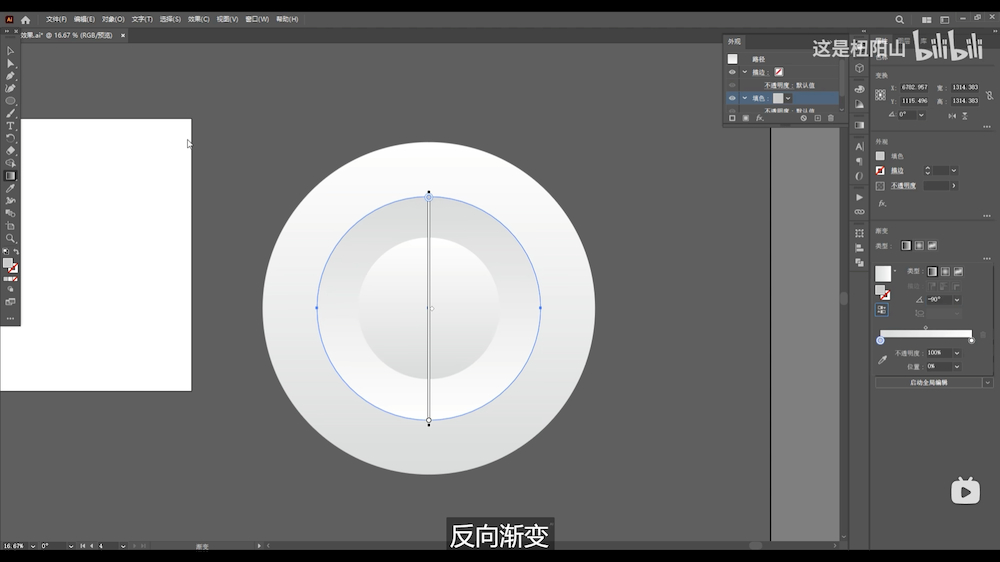The height and width of the screenshot is (562, 1000).
Task: Open the Paragraph panel icon in the dock
Action: (860, 161)
